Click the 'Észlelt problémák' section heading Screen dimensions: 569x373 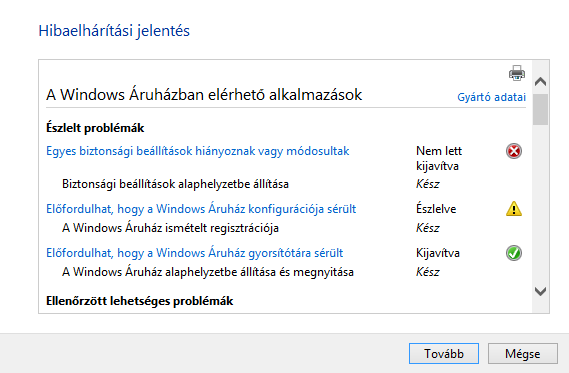click(95, 128)
